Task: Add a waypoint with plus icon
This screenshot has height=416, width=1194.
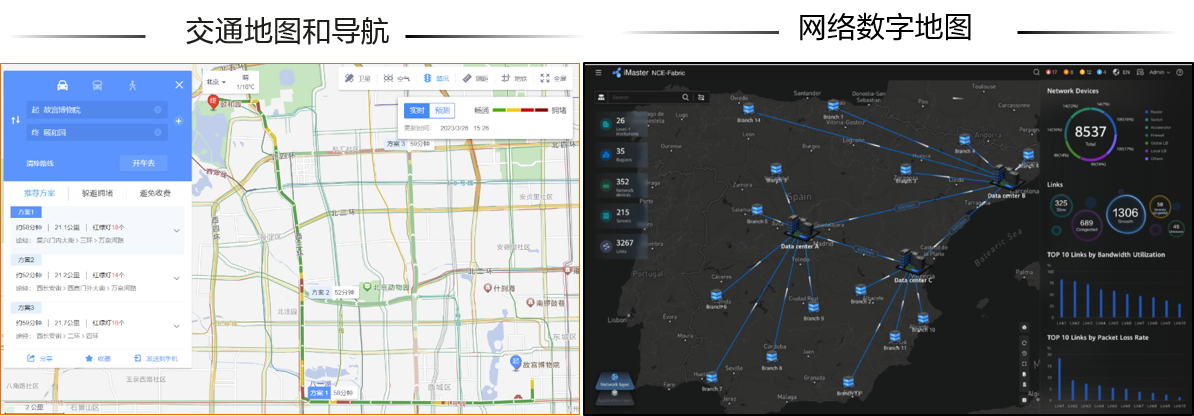Action: pos(179,121)
